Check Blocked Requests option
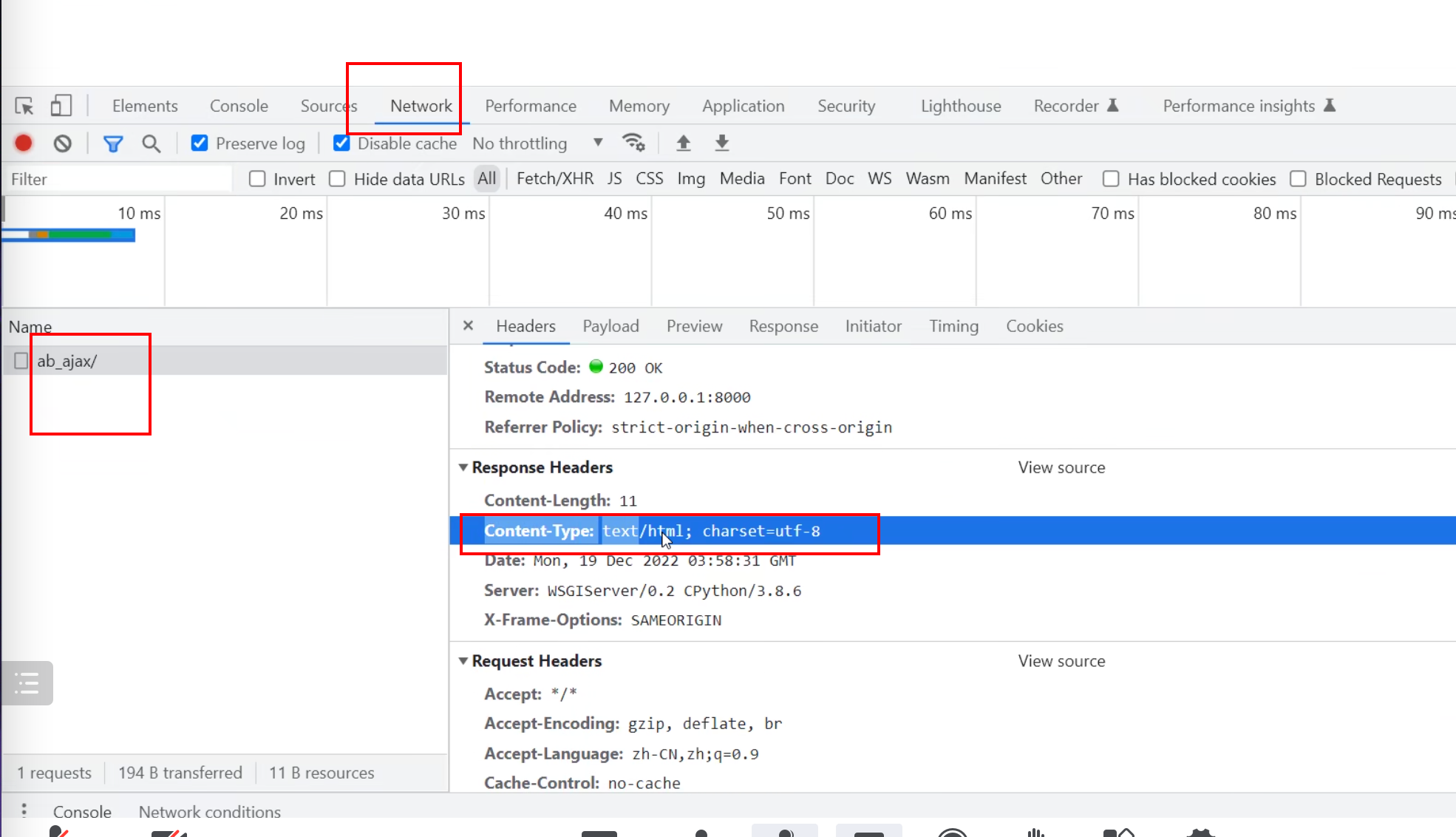1456x837 pixels. tap(1298, 179)
